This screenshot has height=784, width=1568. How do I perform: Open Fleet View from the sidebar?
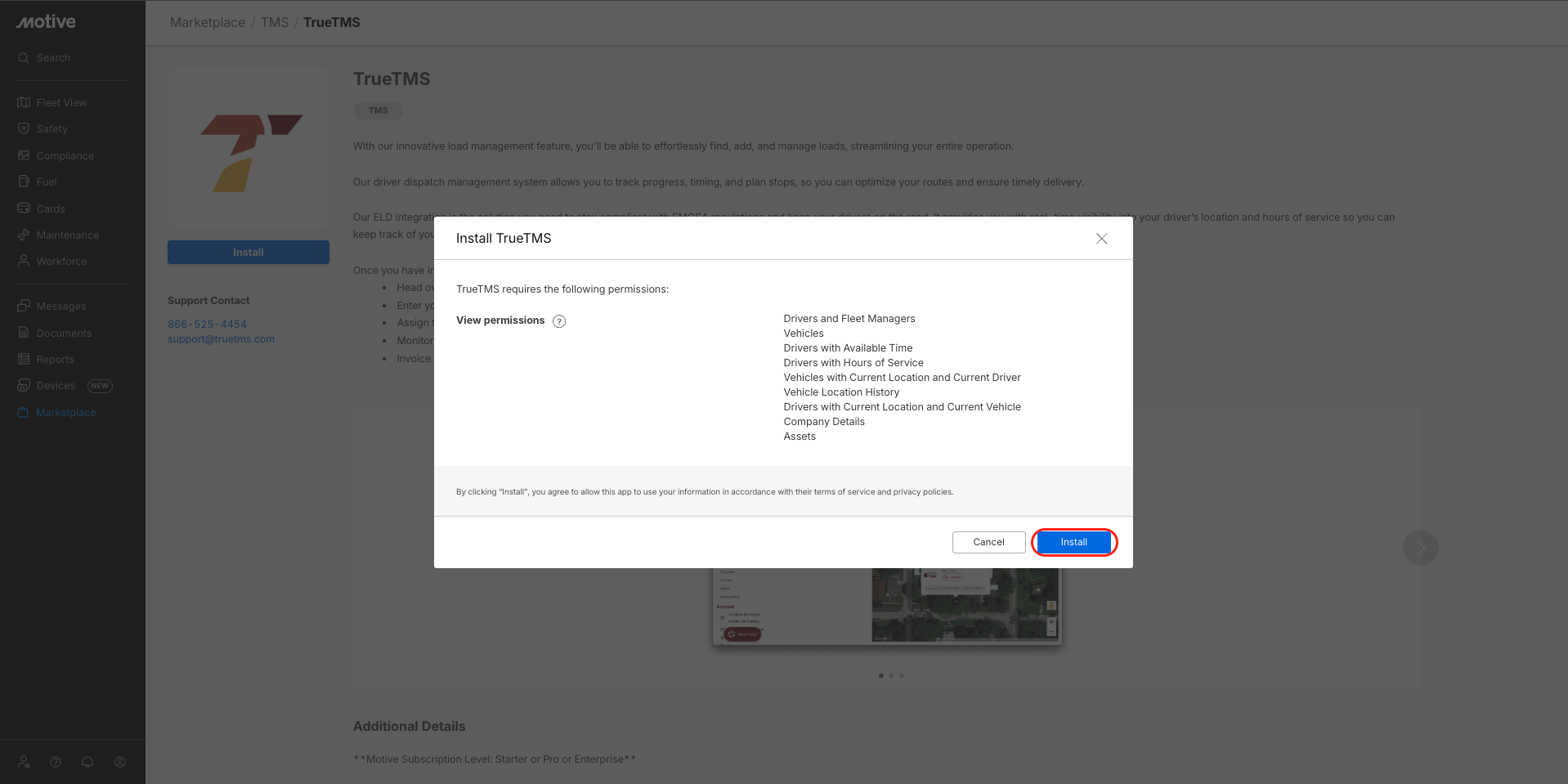pos(52,103)
